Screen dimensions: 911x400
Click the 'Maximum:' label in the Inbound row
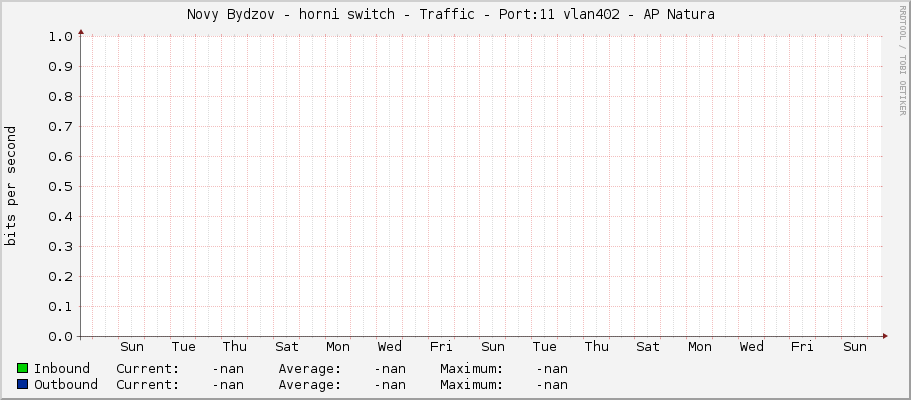coord(472,369)
